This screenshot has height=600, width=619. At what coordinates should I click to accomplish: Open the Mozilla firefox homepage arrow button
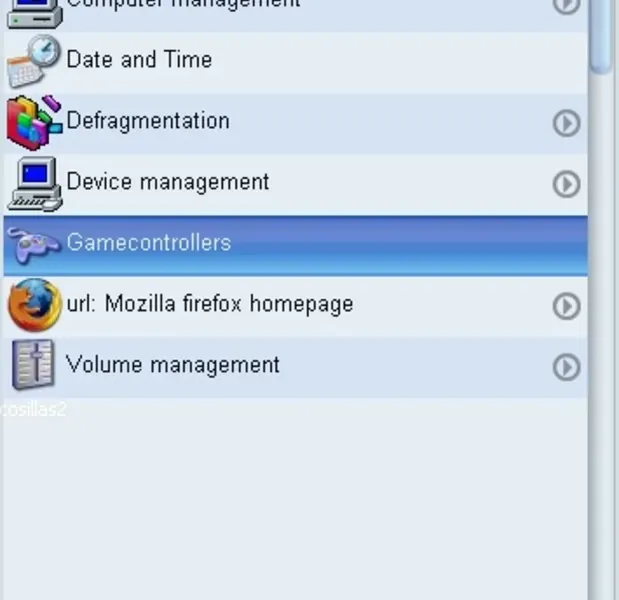[566, 306]
